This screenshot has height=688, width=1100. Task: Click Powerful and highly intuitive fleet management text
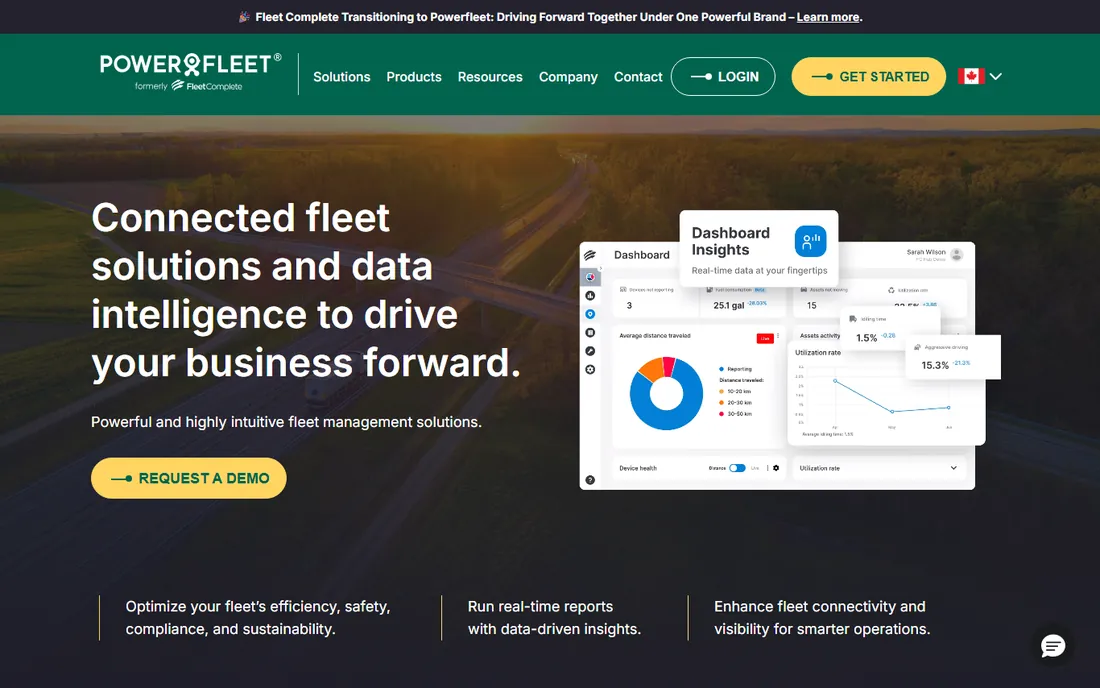[x=286, y=422]
